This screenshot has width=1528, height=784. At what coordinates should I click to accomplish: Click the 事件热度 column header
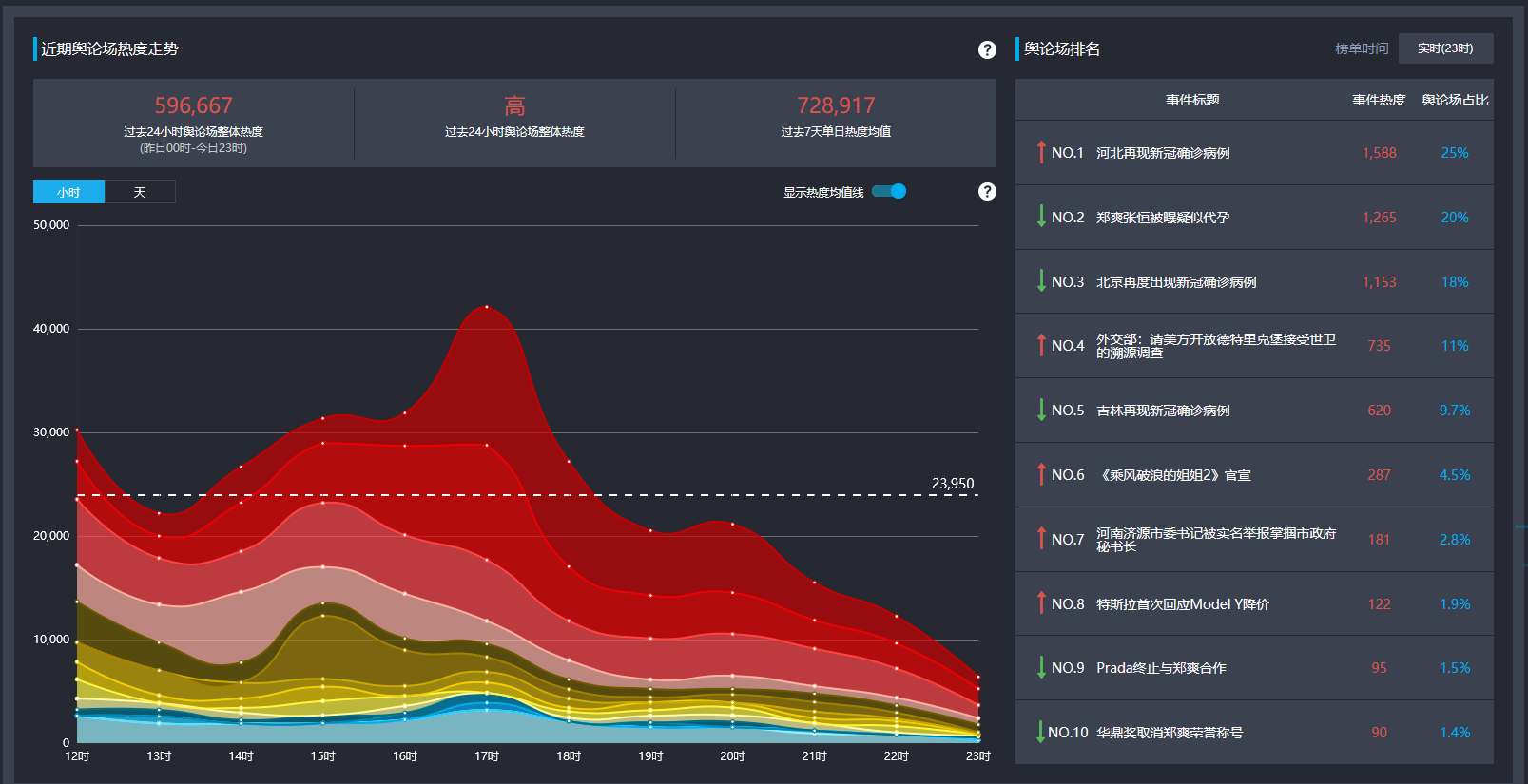pyautogui.click(x=1379, y=100)
